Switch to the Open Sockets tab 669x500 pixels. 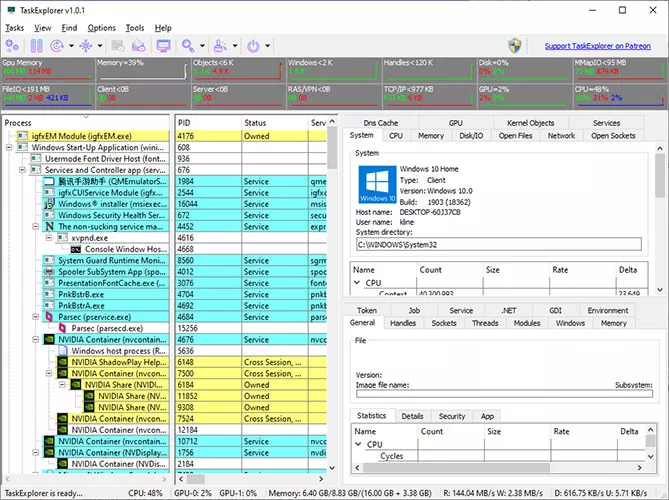[x=613, y=136]
